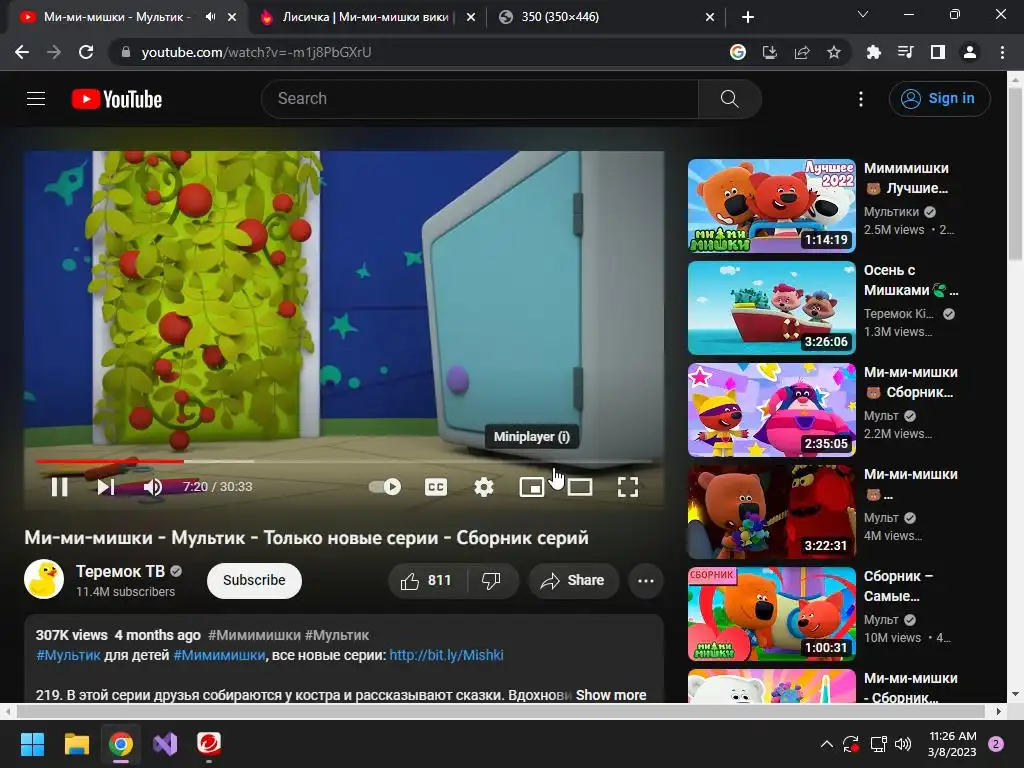Open the 1:14:19 Лучшее 2022 video thumbnail

771,206
